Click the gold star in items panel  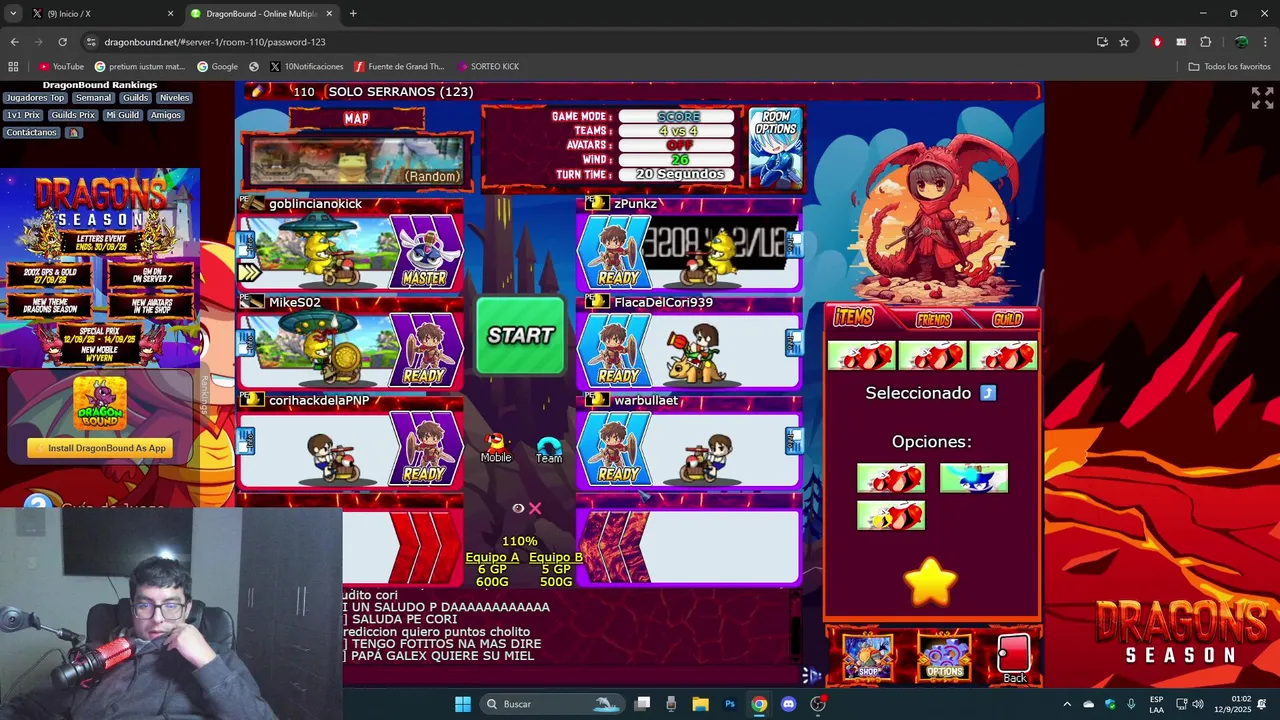coord(930,583)
